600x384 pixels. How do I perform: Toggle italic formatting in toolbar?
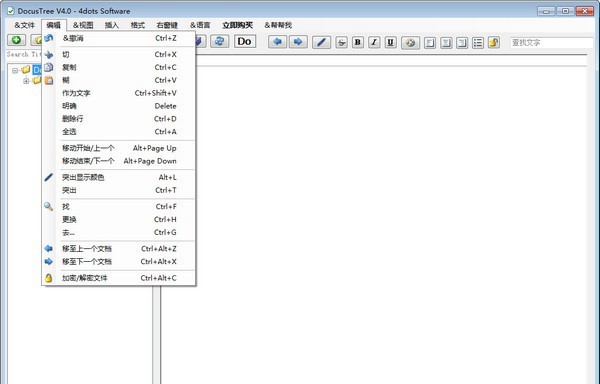374,42
